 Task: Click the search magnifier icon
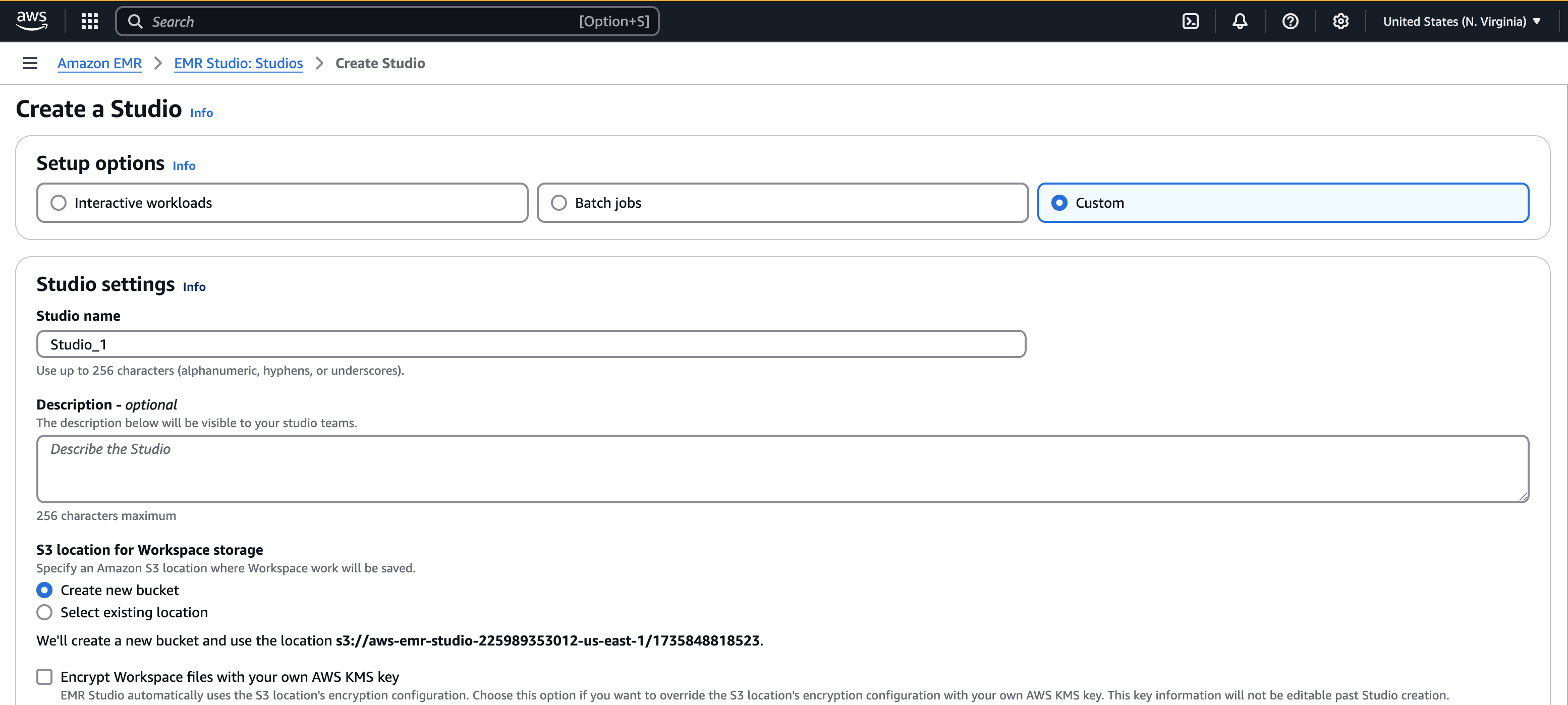[x=136, y=21]
